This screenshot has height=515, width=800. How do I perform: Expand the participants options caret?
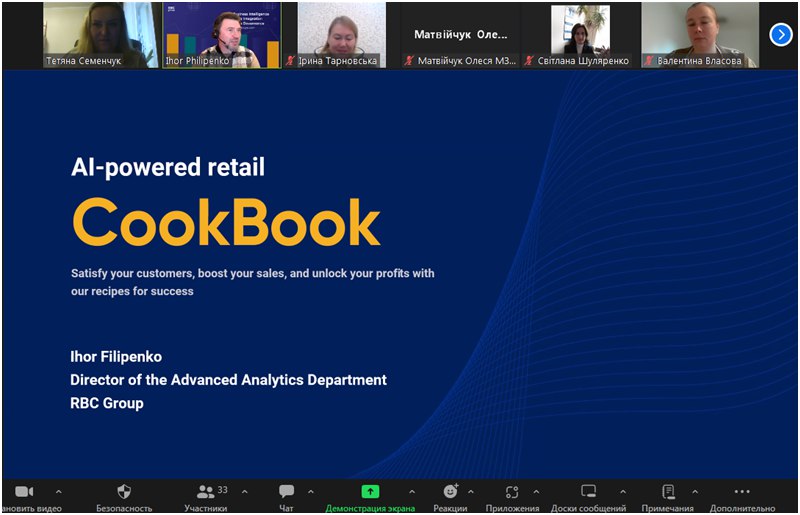click(x=244, y=492)
